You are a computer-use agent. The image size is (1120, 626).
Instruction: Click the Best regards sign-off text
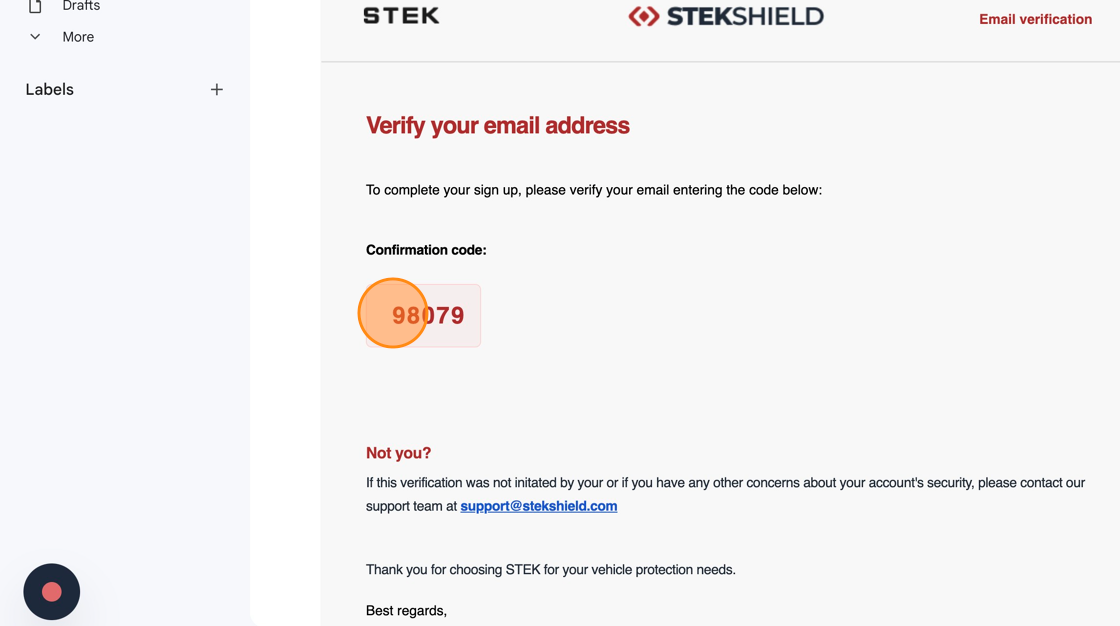tap(406, 611)
